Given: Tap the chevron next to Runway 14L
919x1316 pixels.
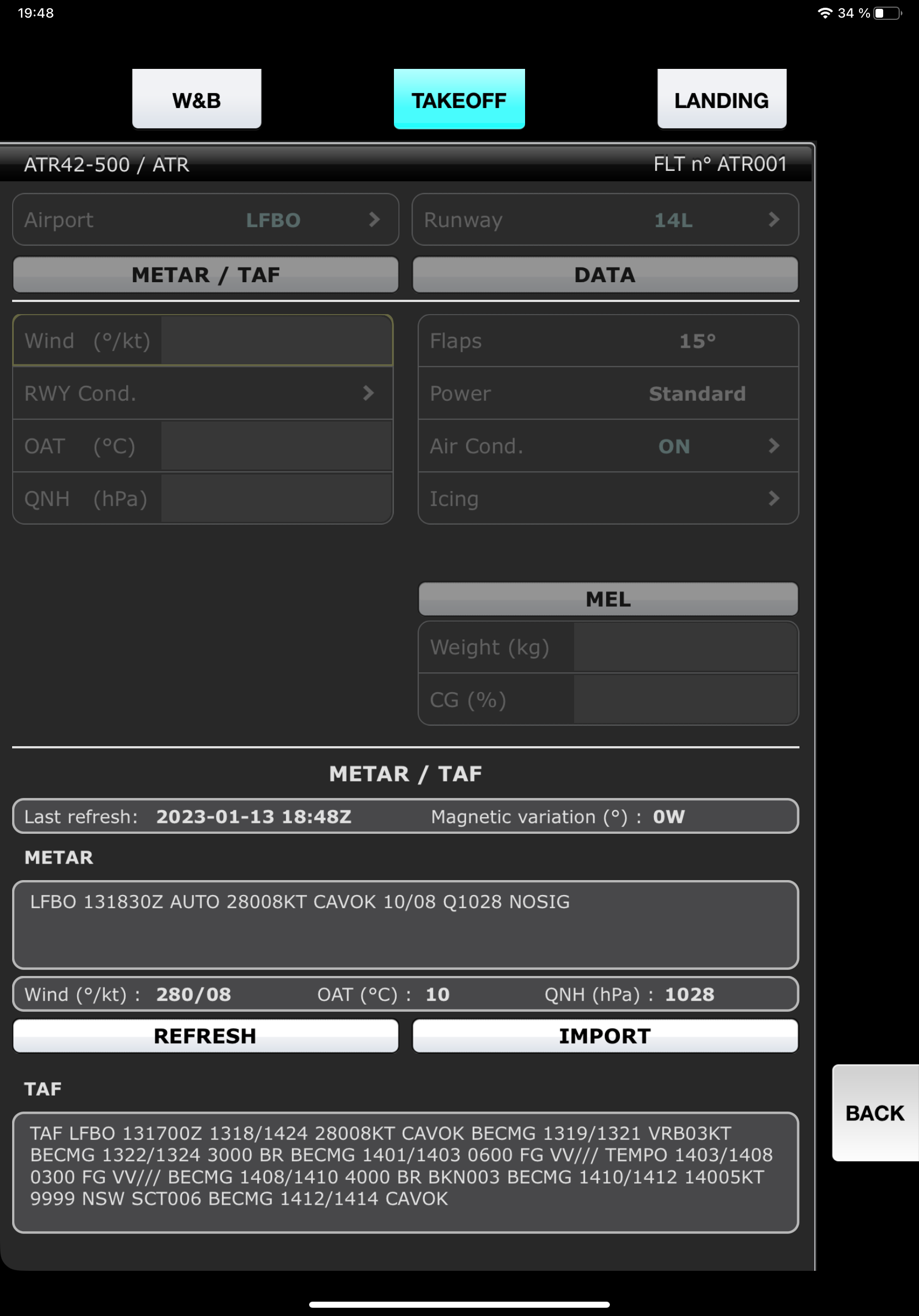Looking at the screenshot, I should pos(774,219).
